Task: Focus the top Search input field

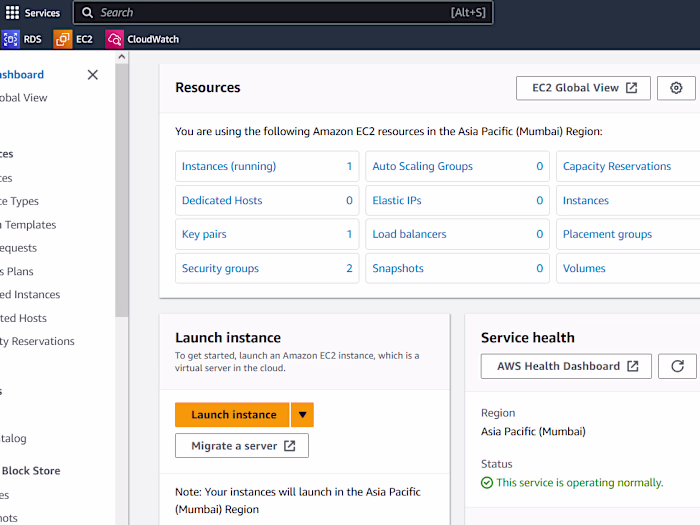Action: click(x=283, y=12)
